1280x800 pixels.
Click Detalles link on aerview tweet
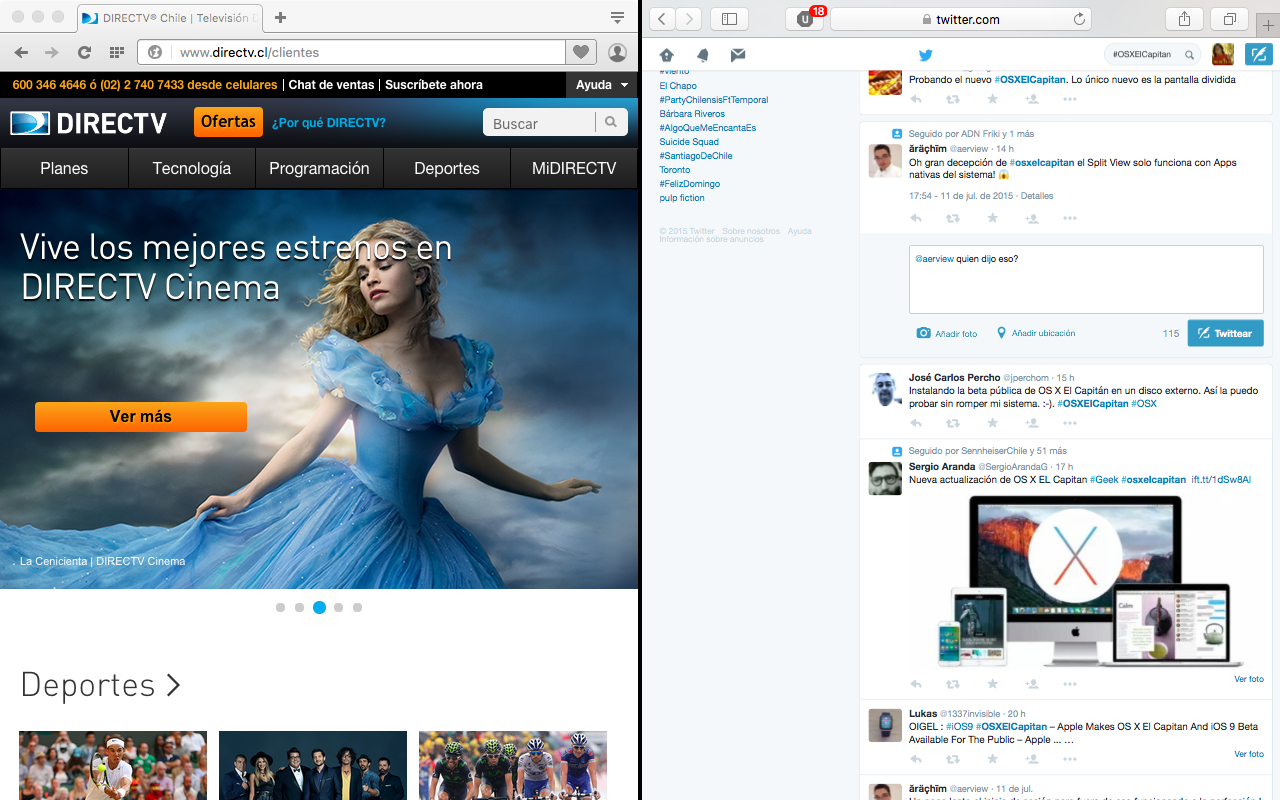pyautogui.click(x=1037, y=196)
